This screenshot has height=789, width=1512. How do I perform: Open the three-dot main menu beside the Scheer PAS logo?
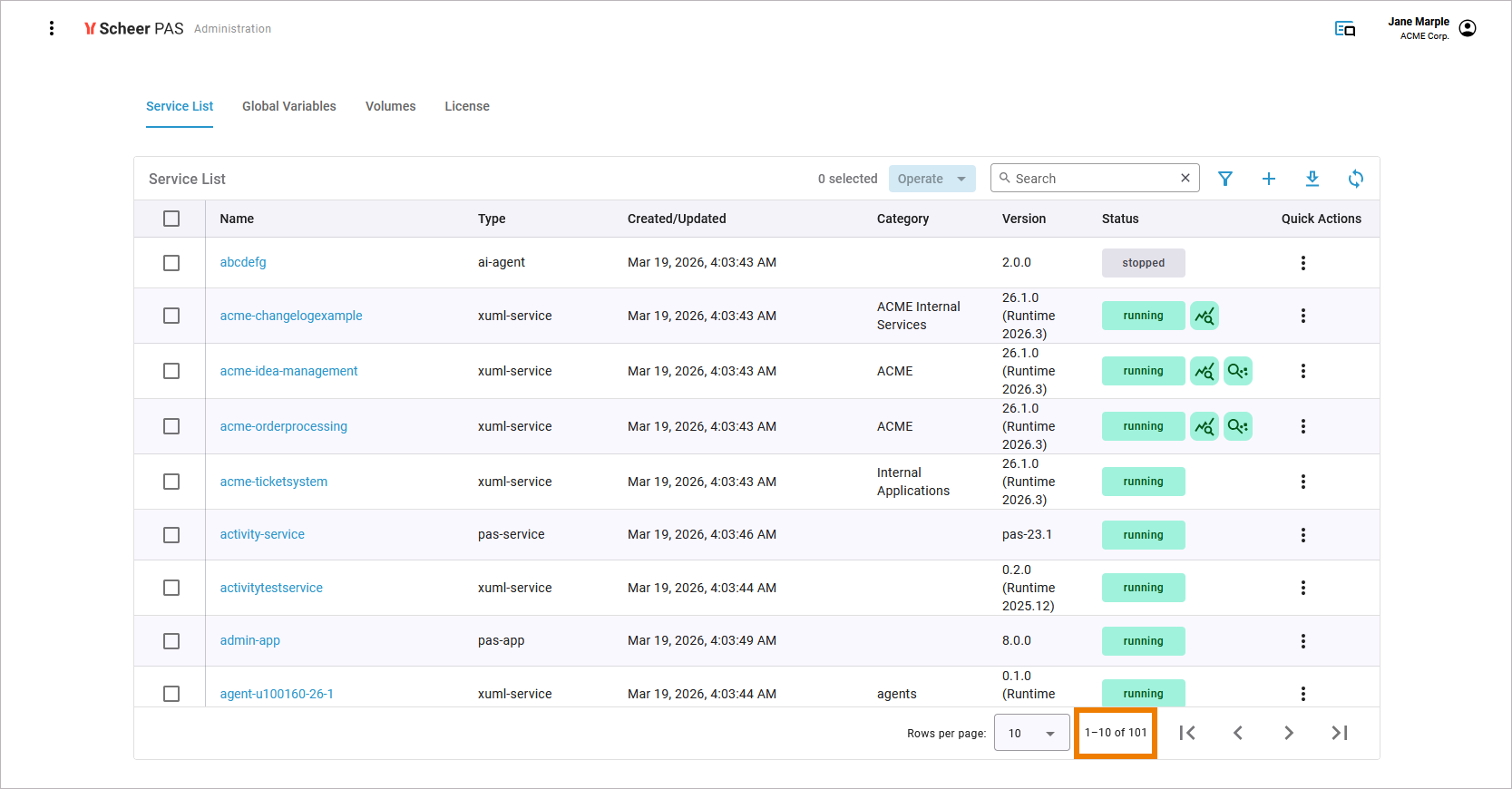coord(52,28)
